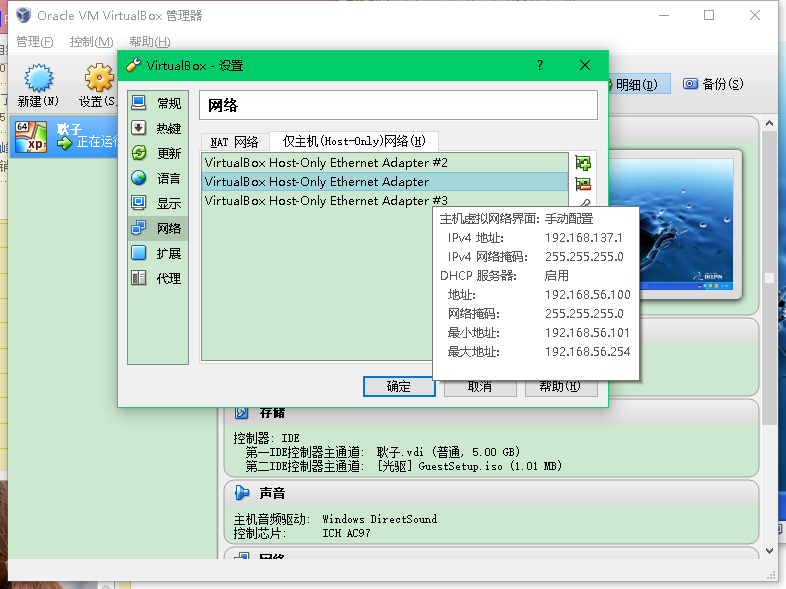Viewport: 786px width, 589px height.
Task: Open 网络 (Network) settings category
Action: pyautogui.click(x=158, y=229)
